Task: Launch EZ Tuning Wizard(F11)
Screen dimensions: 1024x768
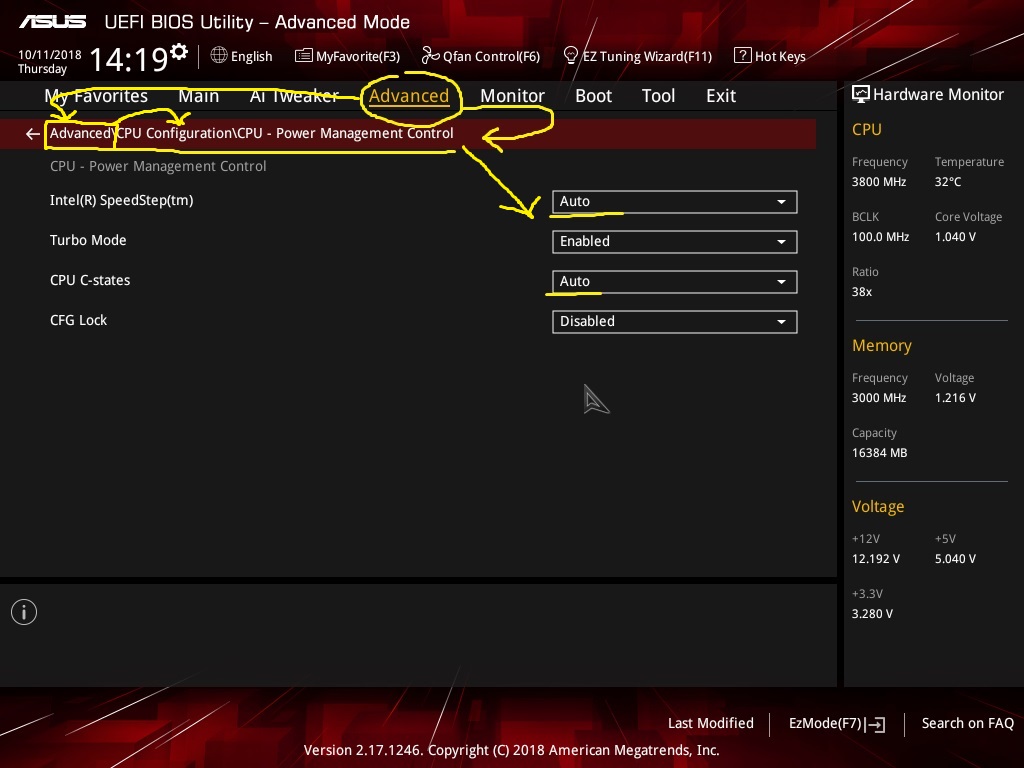Action: tap(637, 56)
